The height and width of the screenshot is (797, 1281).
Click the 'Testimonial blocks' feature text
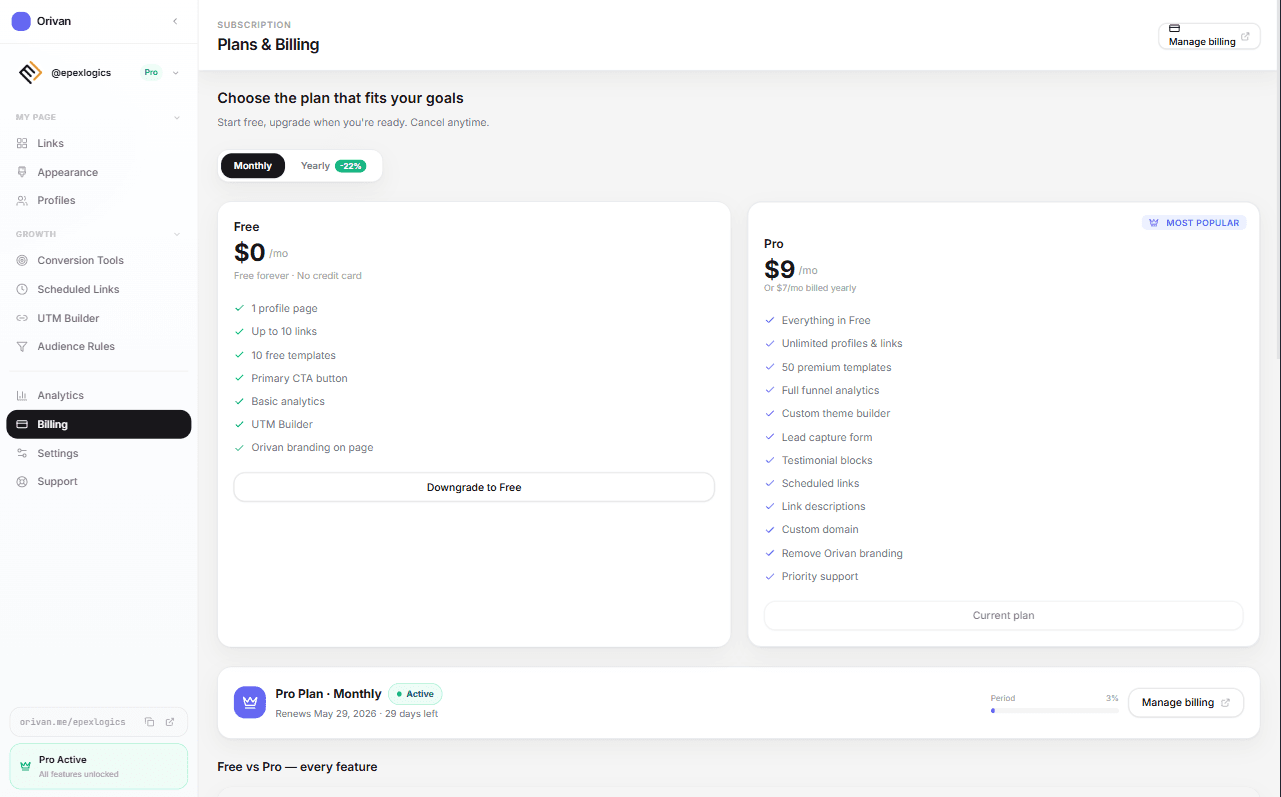coord(827,460)
